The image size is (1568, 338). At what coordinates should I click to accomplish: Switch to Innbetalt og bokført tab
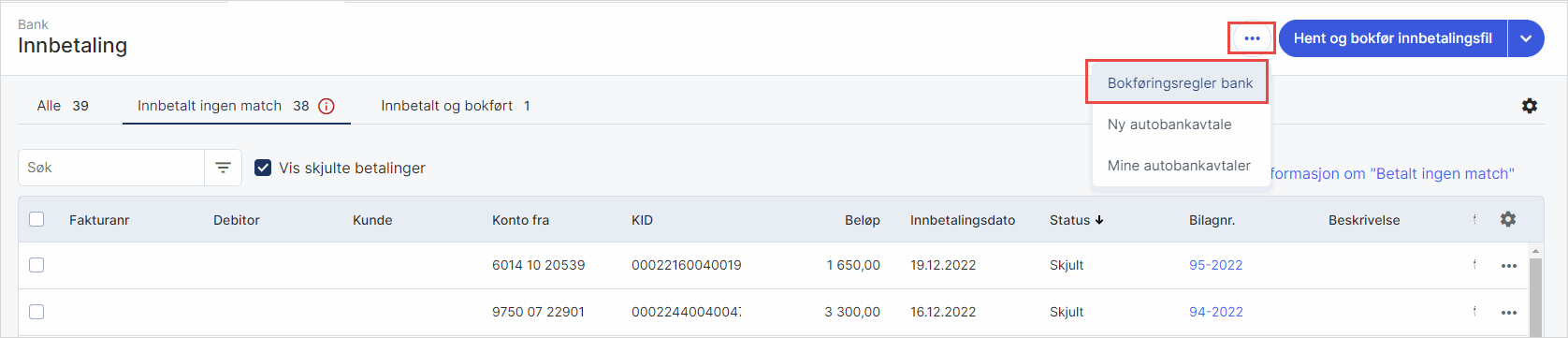click(x=456, y=106)
